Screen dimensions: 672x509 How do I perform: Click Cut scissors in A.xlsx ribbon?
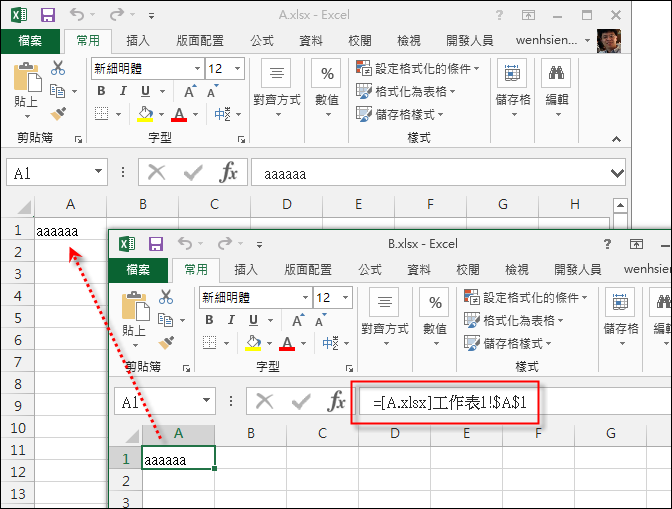58,68
